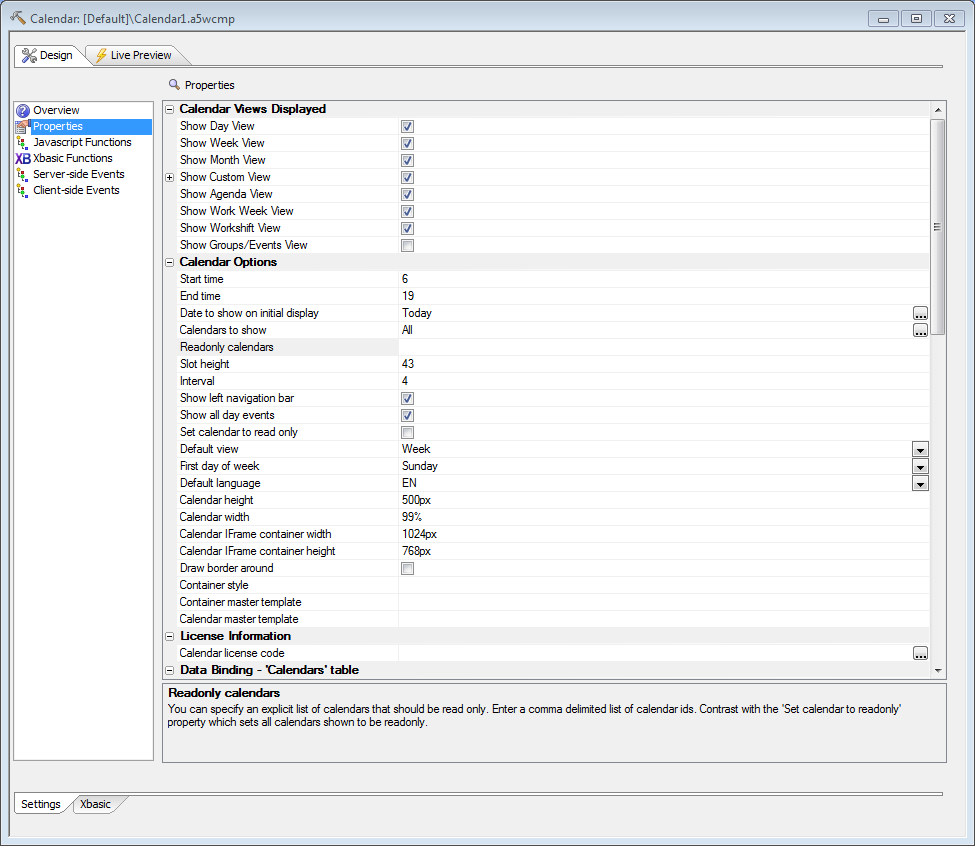This screenshot has width=975, height=846.
Task: Click the Interval value field
Action: click(x=663, y=381)
